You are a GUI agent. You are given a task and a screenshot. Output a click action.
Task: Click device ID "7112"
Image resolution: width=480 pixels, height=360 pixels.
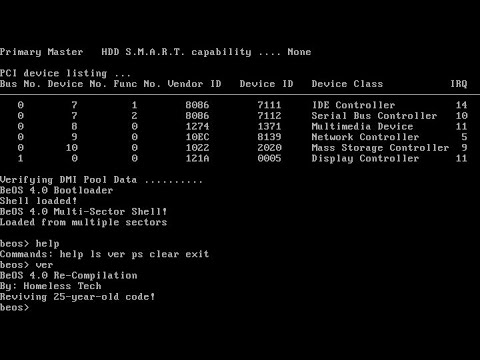pyautogui.click(x=269, y=116)
